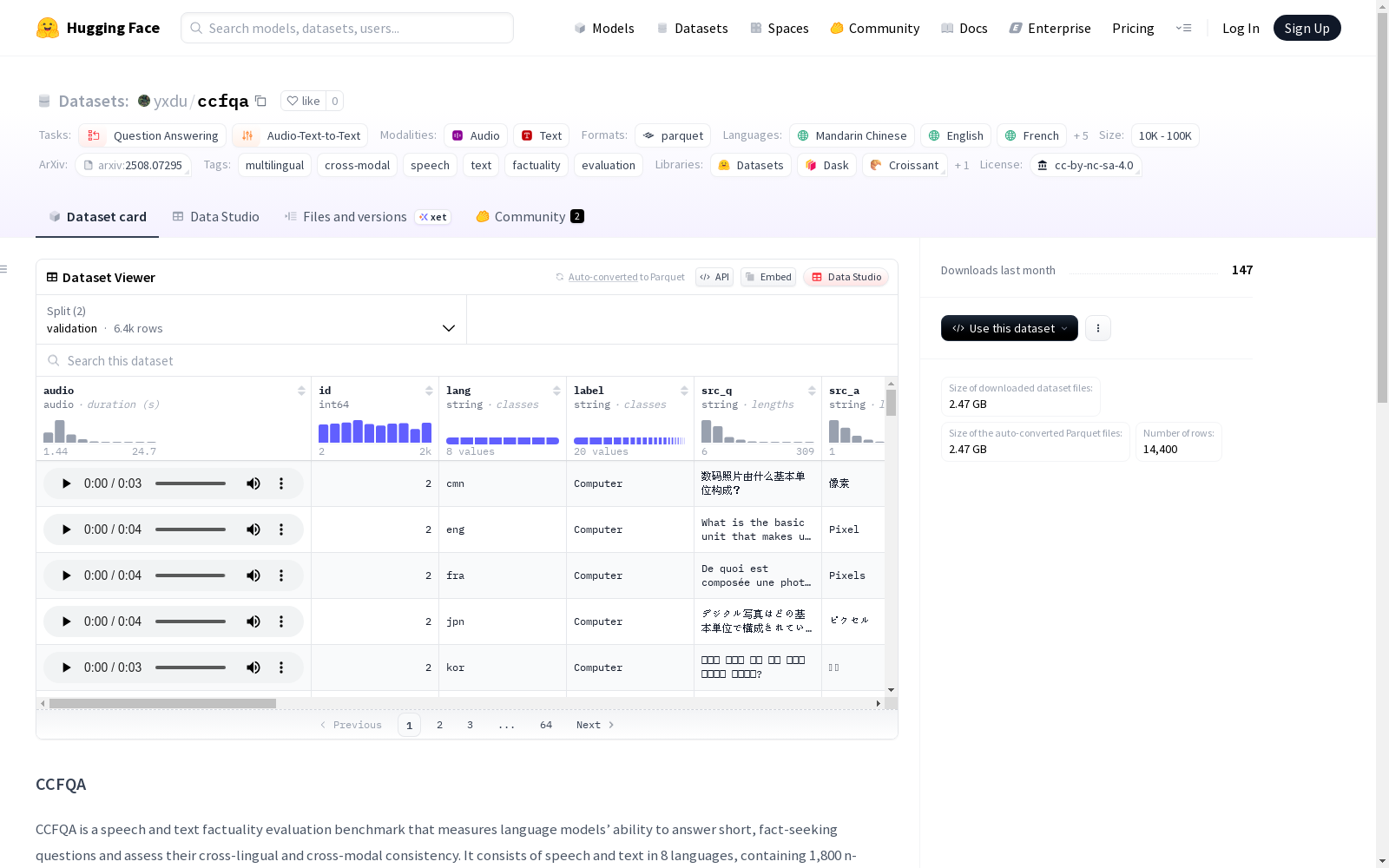1389x868 pixels.
Task: Open the Spaces nav item
Action: [x=780, y=28]
